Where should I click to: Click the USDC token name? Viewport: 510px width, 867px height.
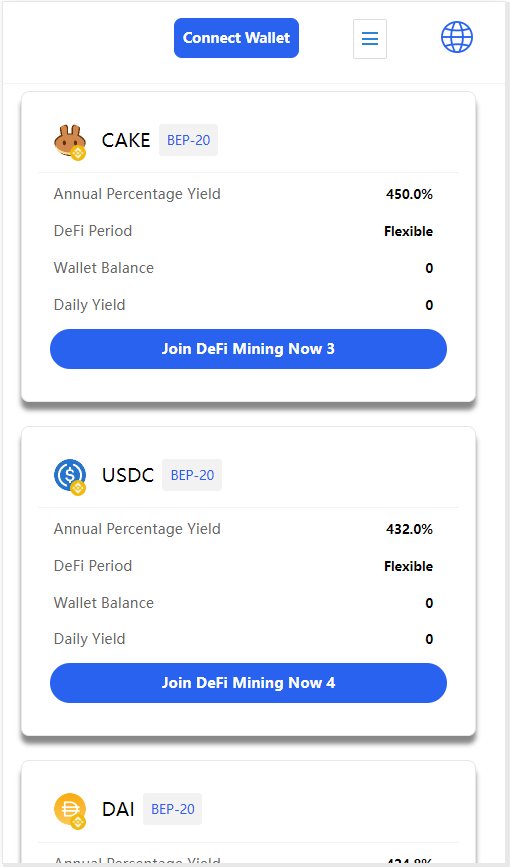click(128, 475)
